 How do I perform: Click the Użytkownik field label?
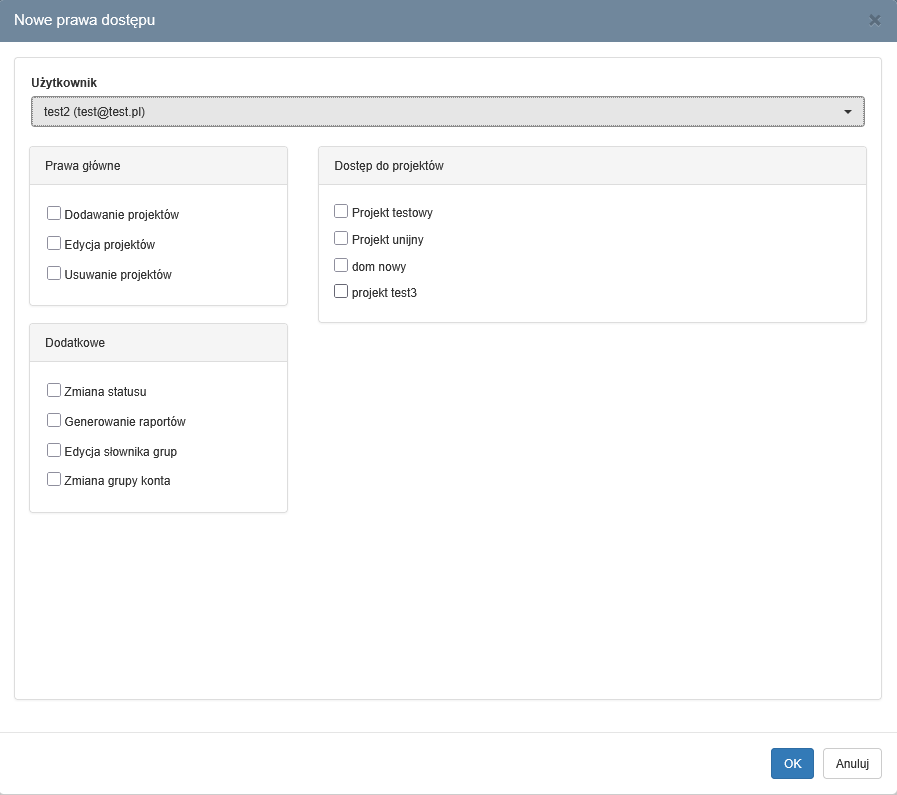64,82
